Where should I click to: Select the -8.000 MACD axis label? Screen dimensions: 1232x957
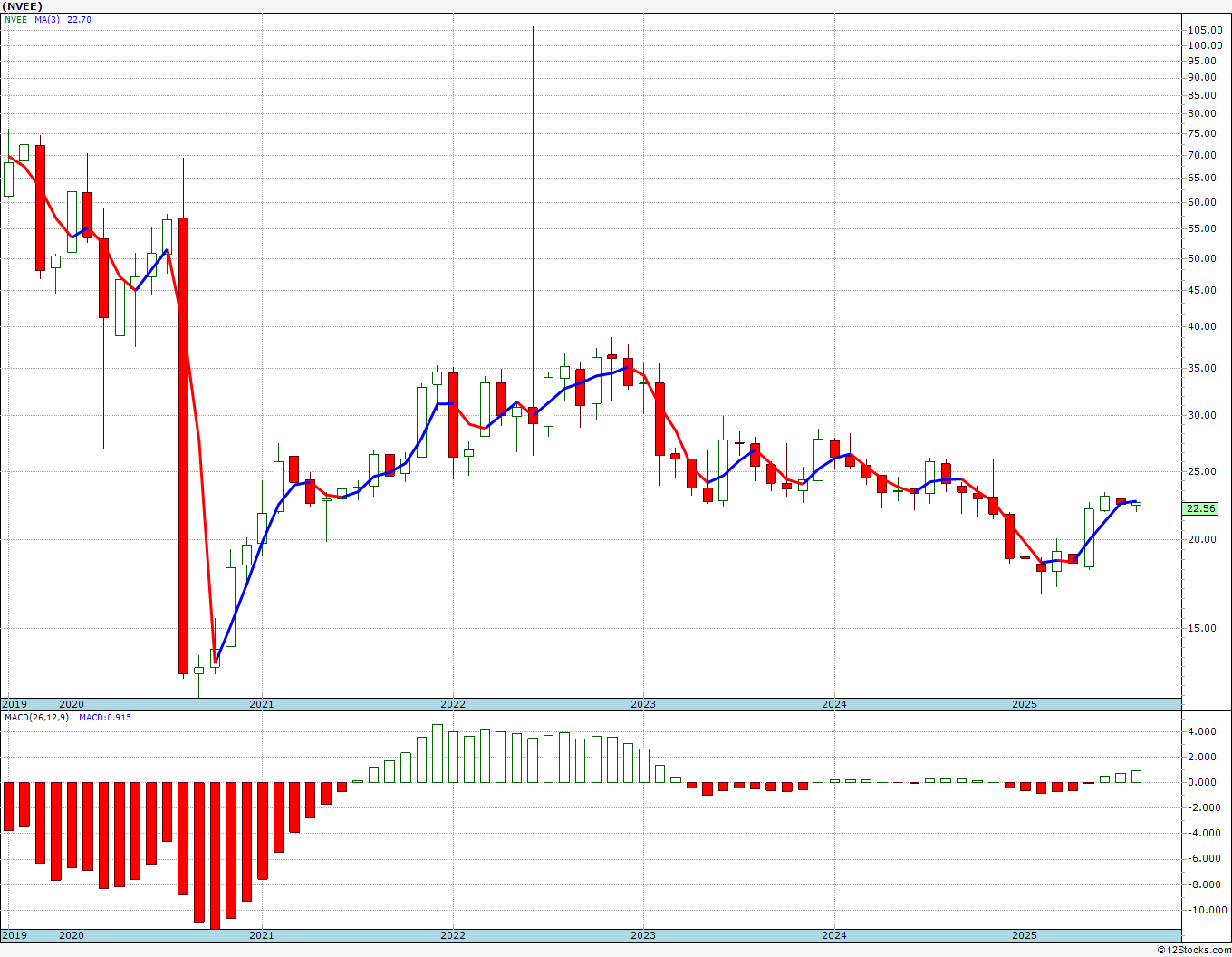(x=1202, y=885)
